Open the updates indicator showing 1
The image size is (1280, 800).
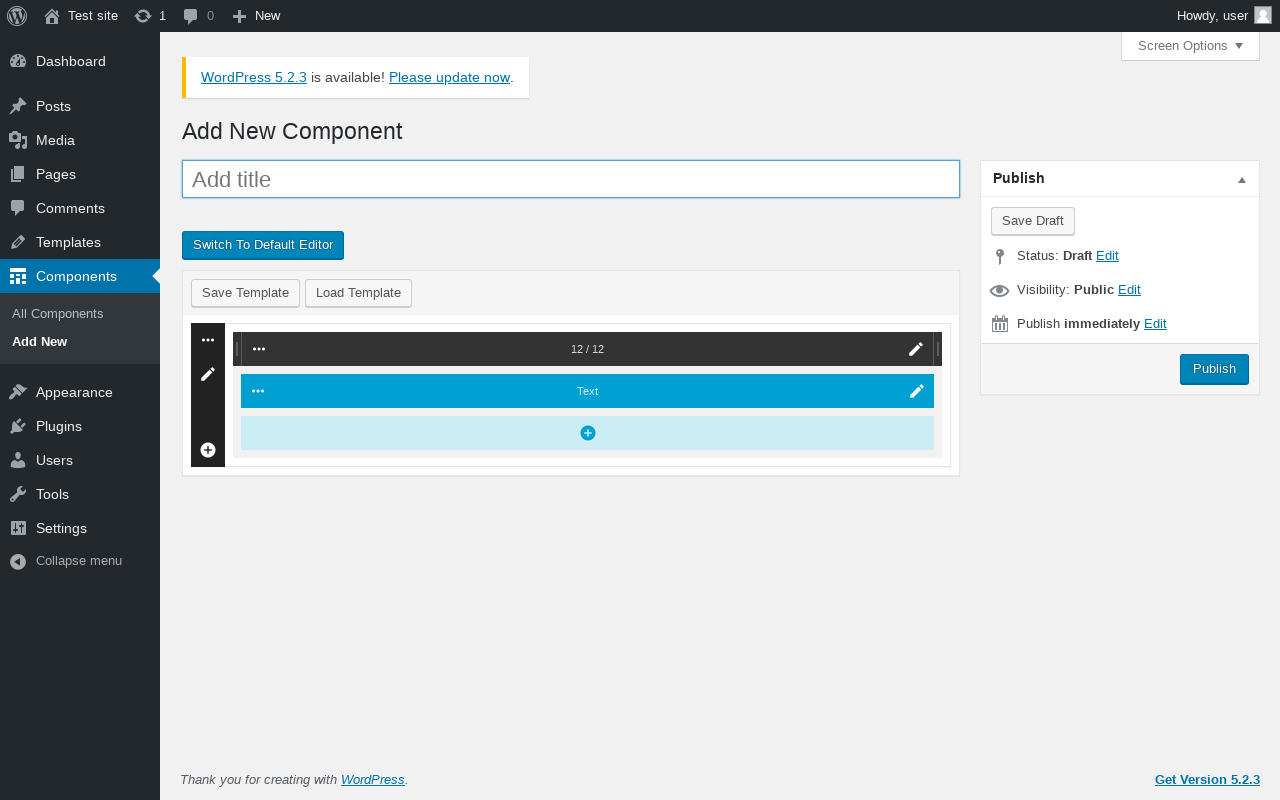tap(150, 16)
